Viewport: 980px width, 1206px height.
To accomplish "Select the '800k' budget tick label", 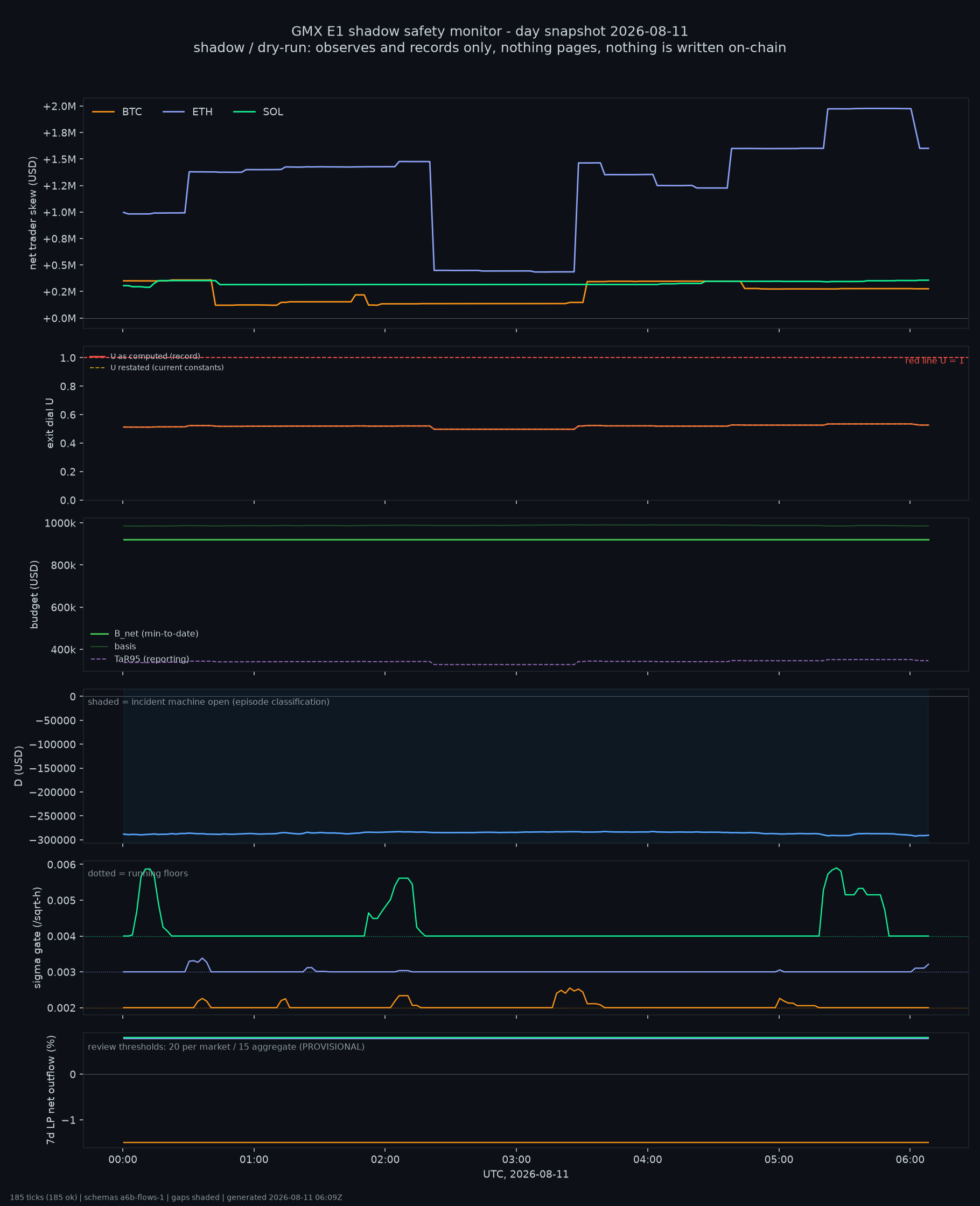I will tap(63, 565).
